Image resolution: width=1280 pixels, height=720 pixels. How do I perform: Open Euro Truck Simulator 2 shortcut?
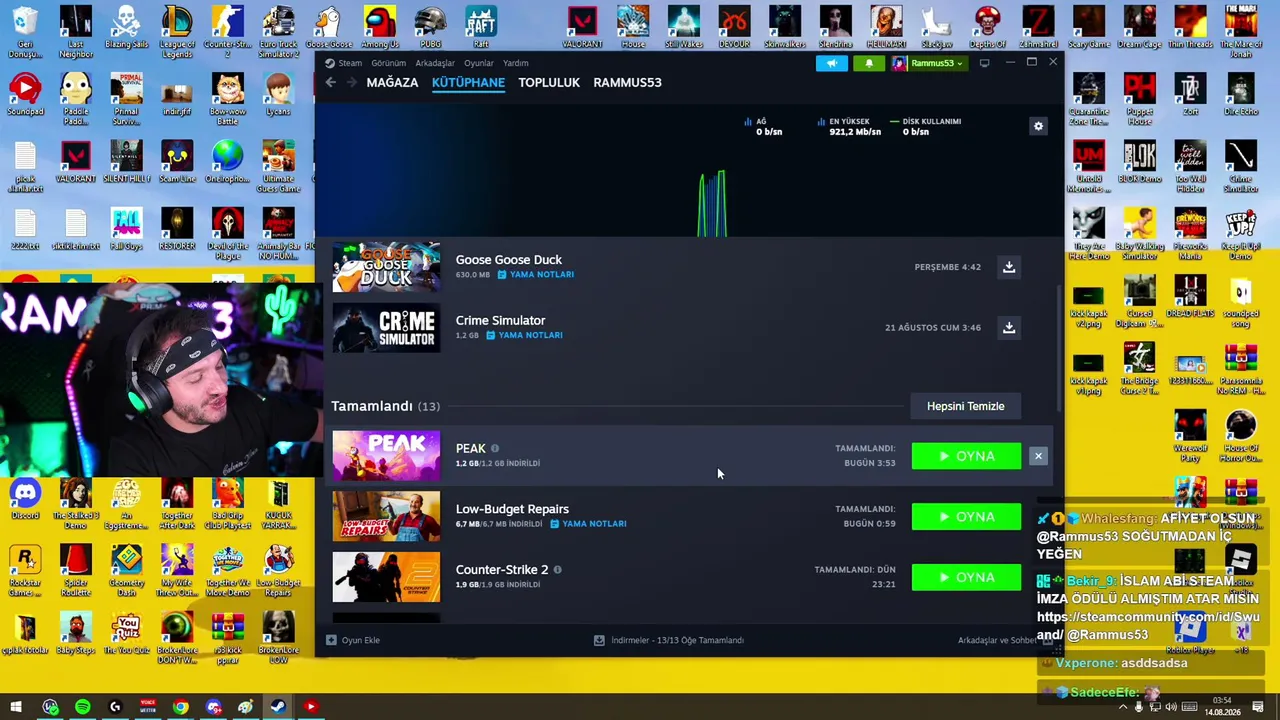click(278, 30)
